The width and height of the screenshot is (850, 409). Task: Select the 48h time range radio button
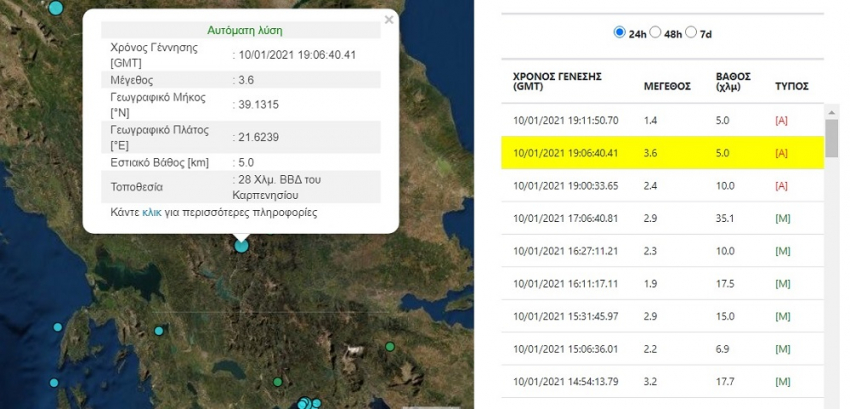click(656, 33)
